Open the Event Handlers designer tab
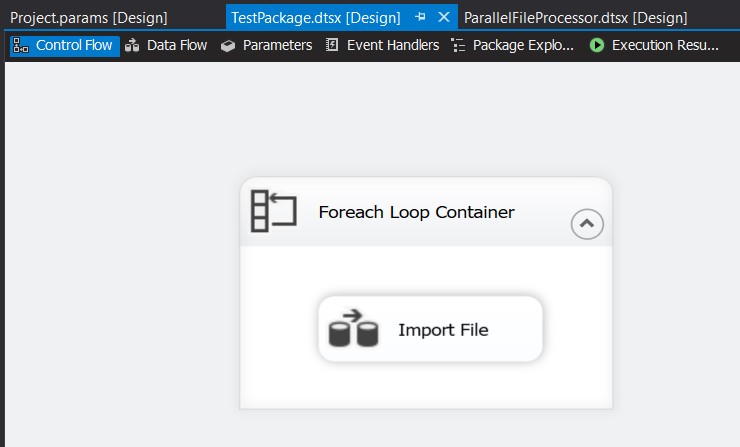The height and width of the screenshot is (447, 740). pyautogui.click(x=393, y=45)
